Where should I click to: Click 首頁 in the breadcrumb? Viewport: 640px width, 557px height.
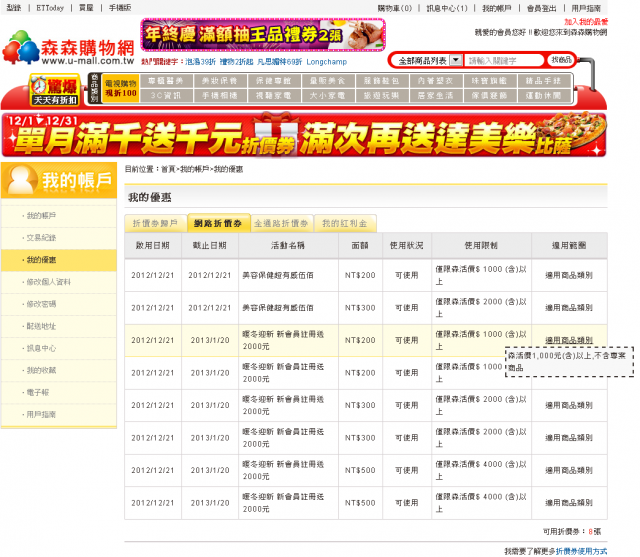(168, 169)
